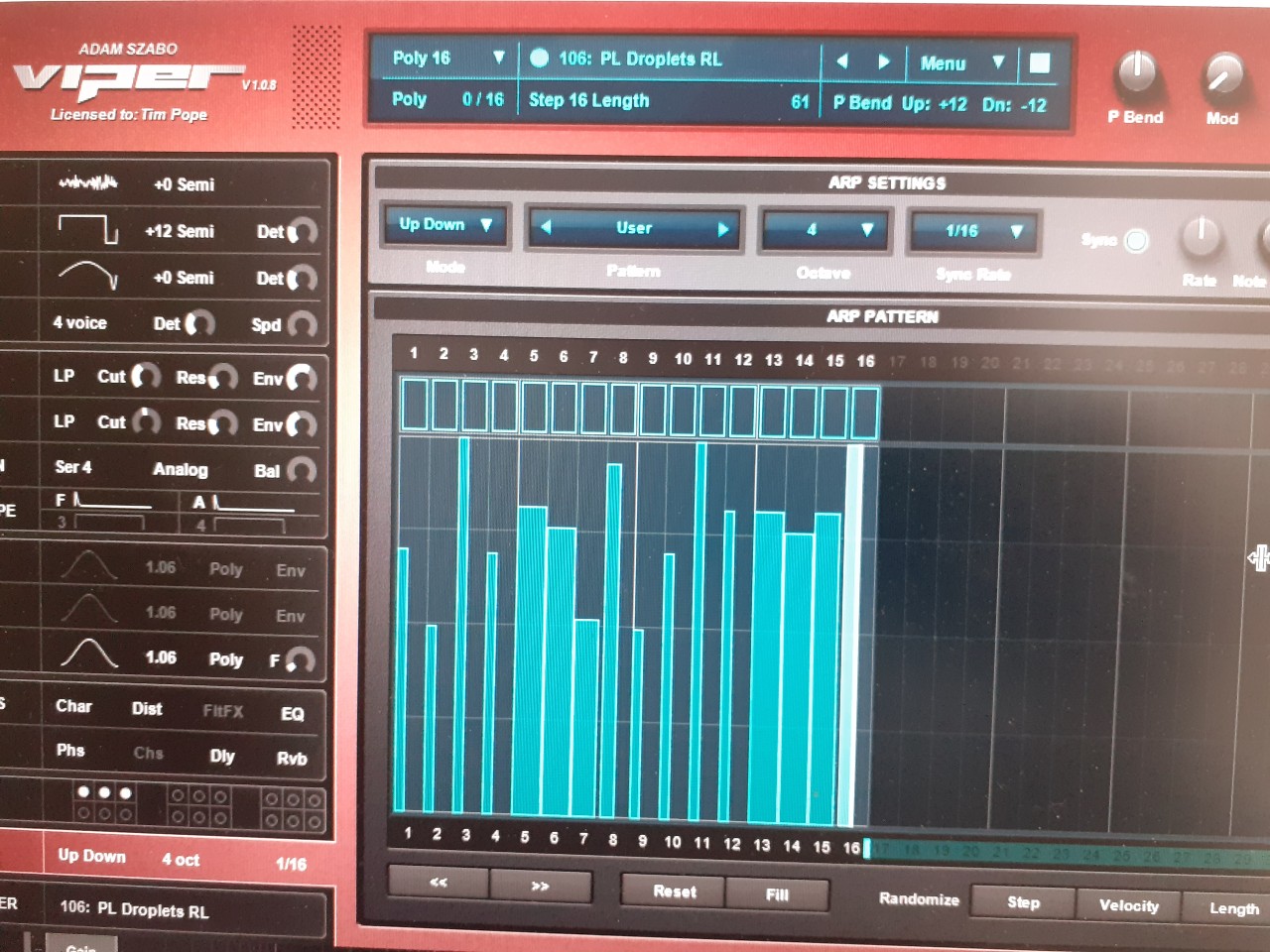The width and height of the screenshot is (1270, 952).
Task: Open the filter envelope F shape display
Action: point(111,503)
